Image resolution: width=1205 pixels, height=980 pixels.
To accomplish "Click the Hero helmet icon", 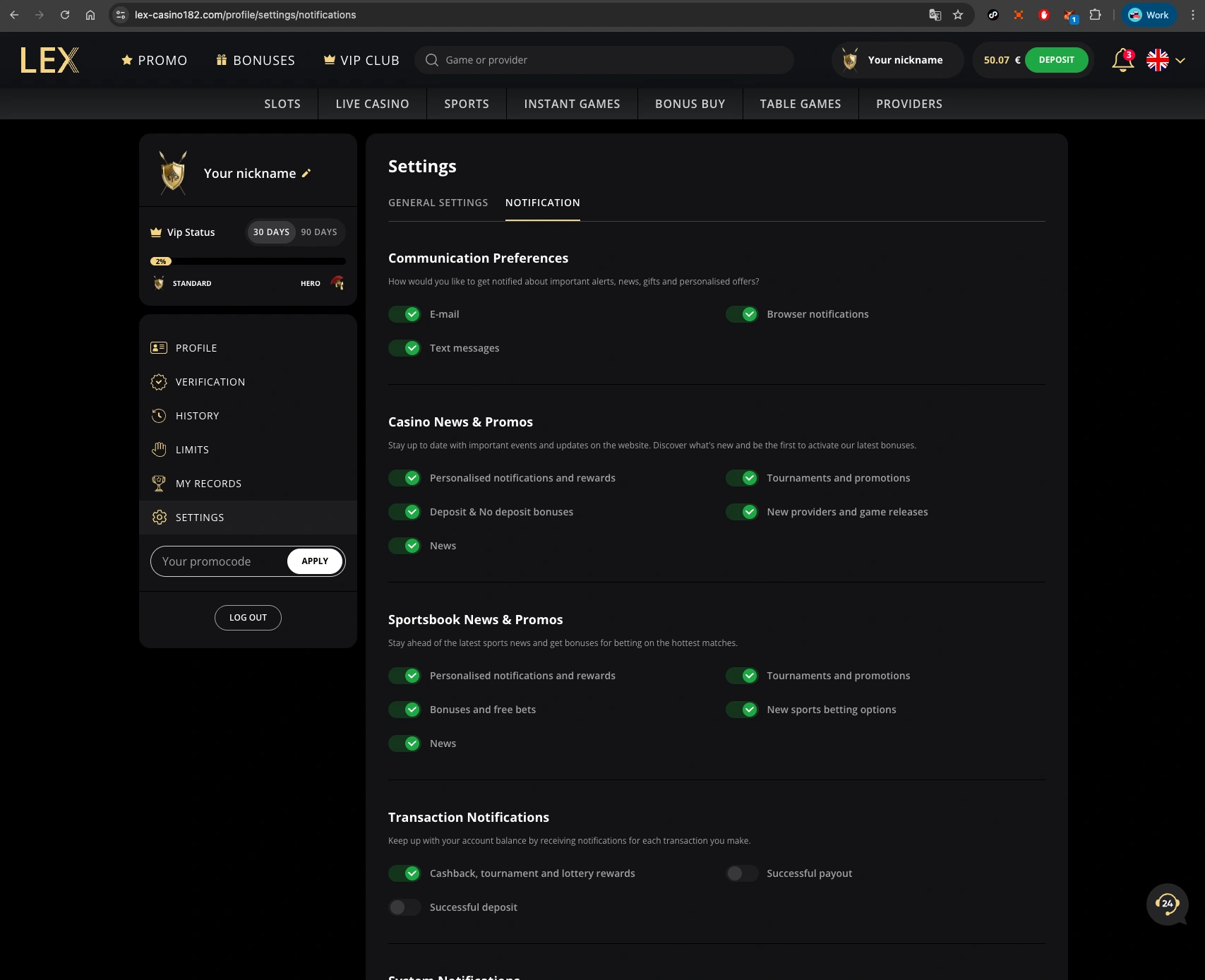I will [x=337, y=283].
